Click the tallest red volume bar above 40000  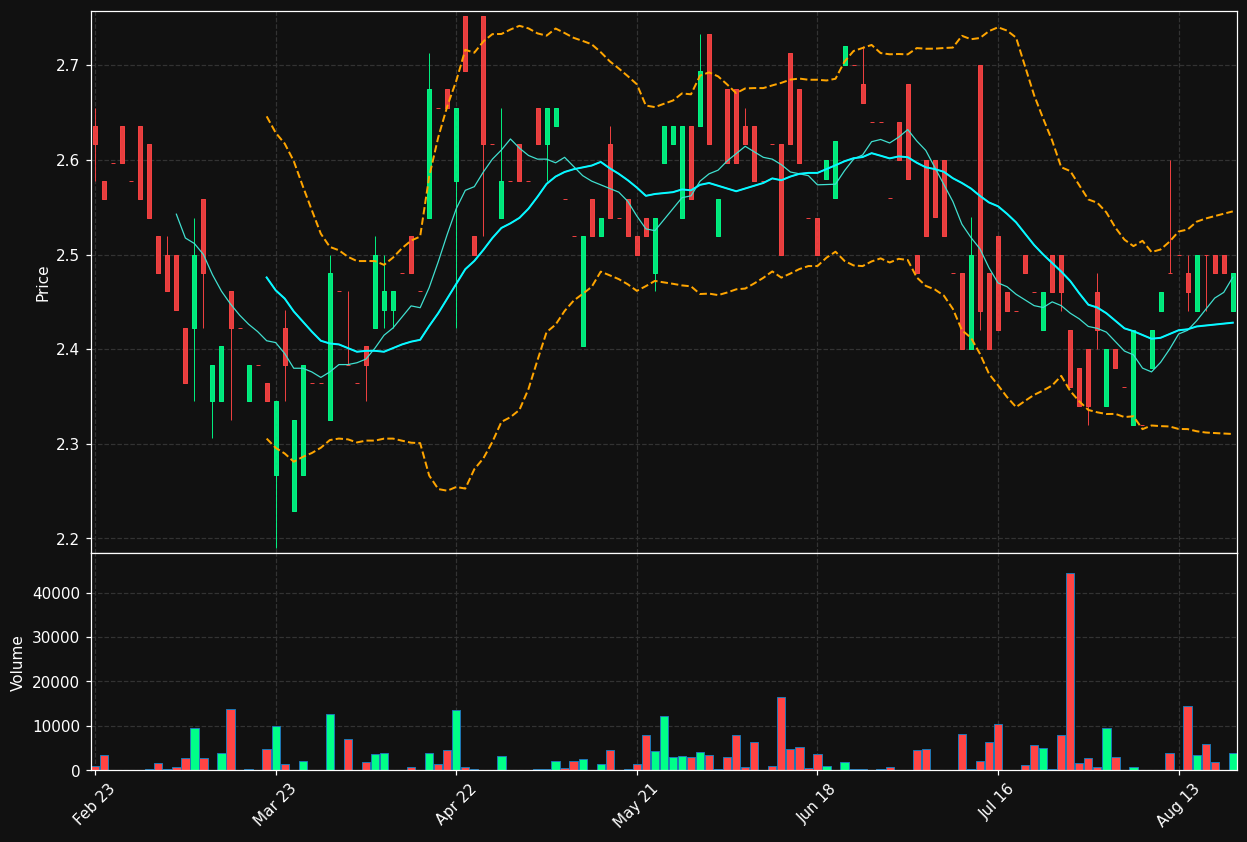click(1070, 672)
